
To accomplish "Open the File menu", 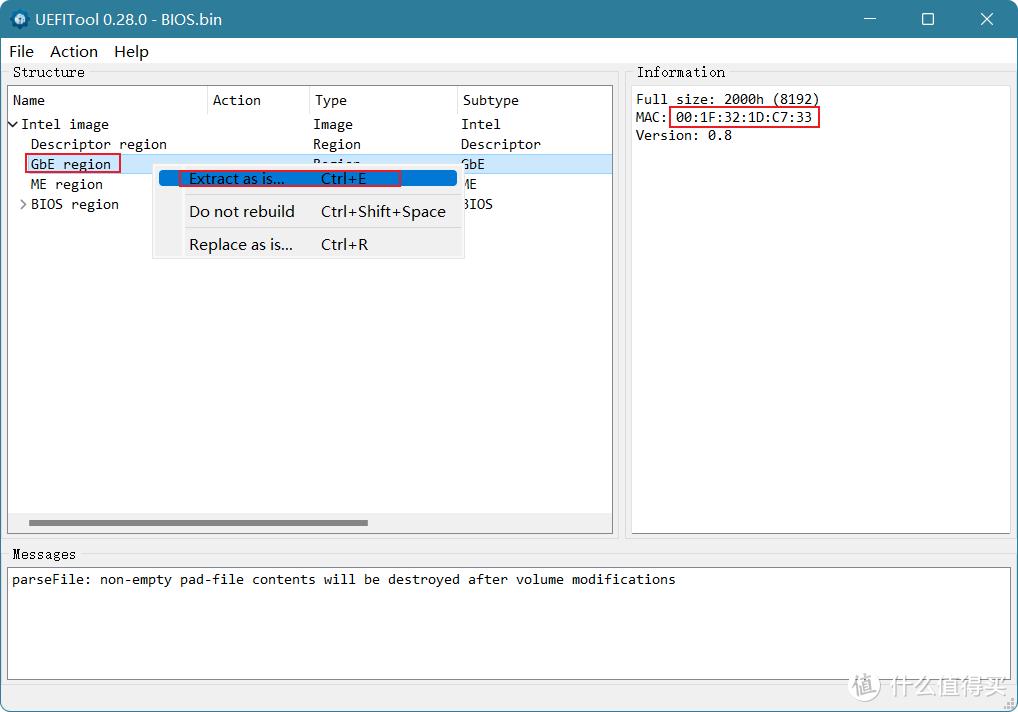I will point(21,52).
